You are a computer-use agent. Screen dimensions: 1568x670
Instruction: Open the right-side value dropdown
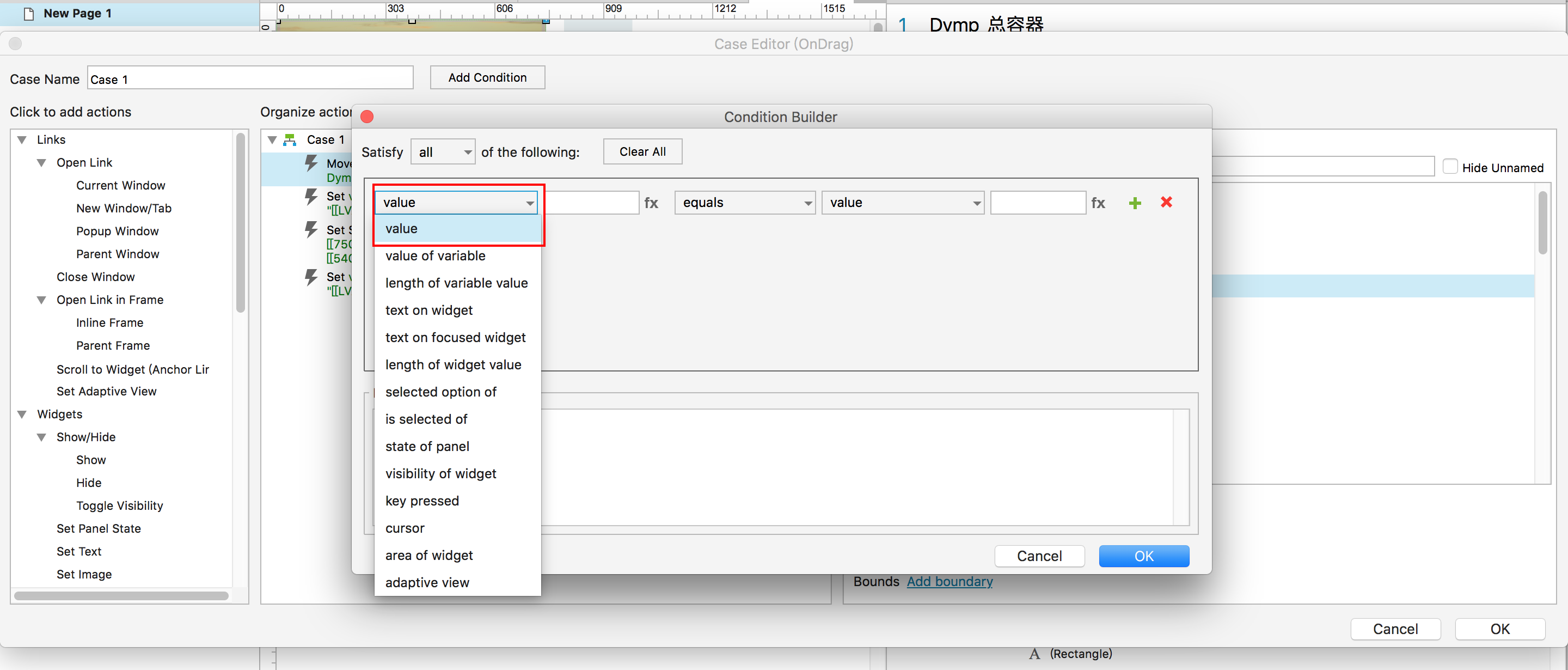click(902, 203)
